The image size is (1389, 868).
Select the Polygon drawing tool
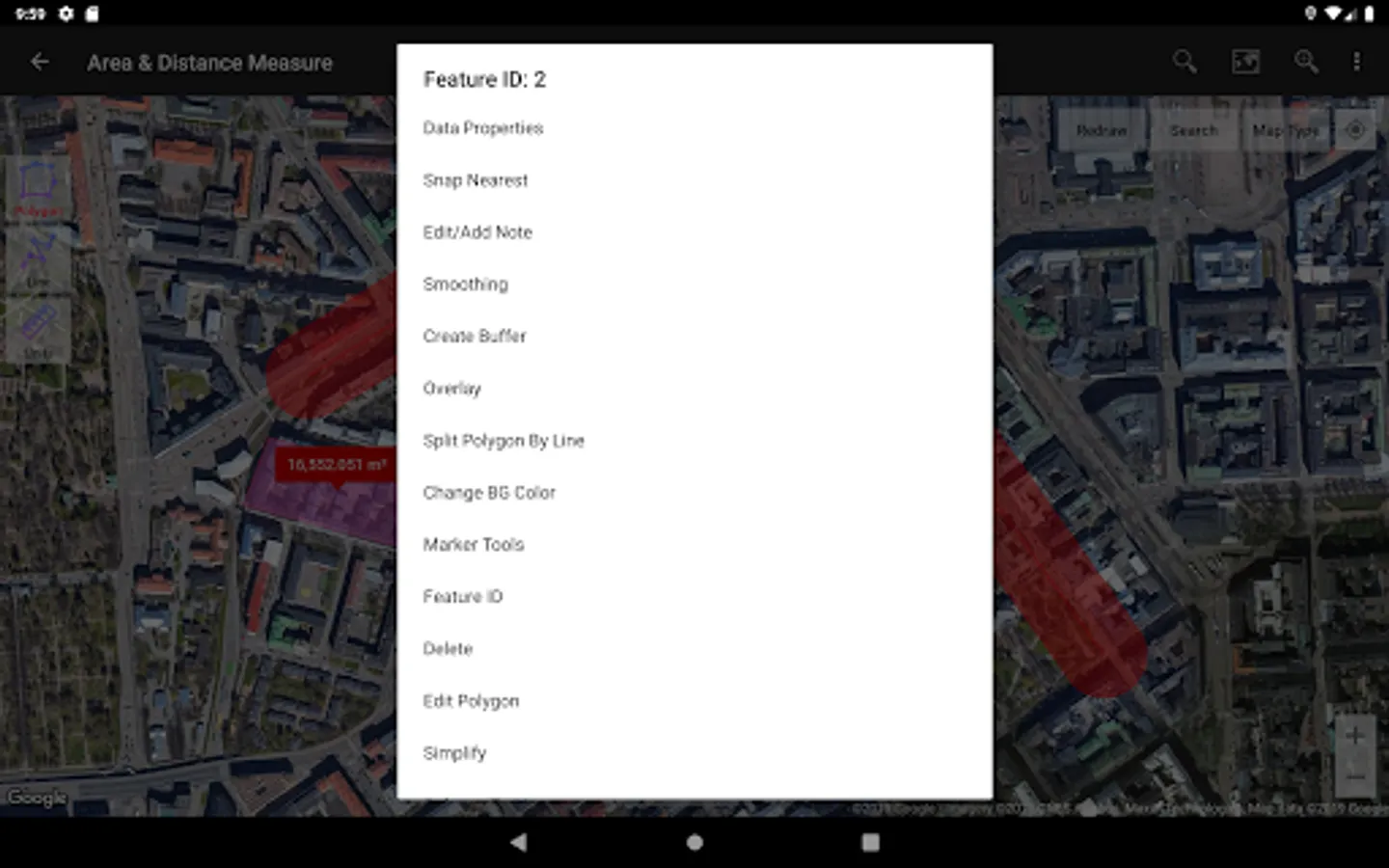[38, 189]
